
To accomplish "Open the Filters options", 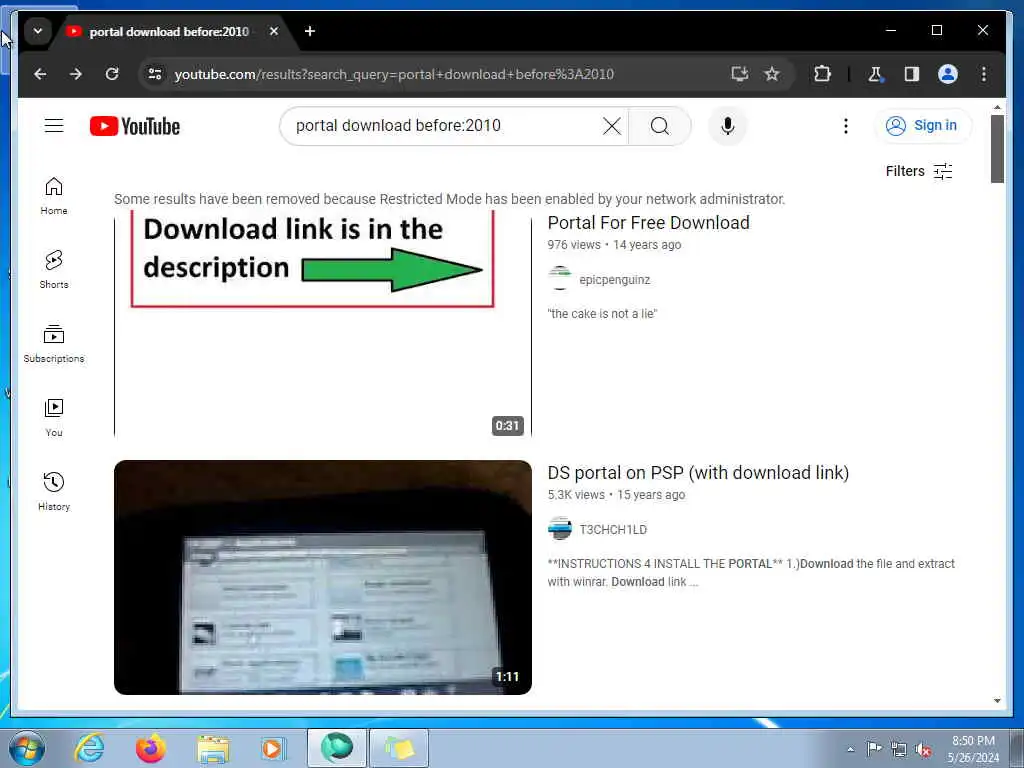I will (x=919, y=171).
